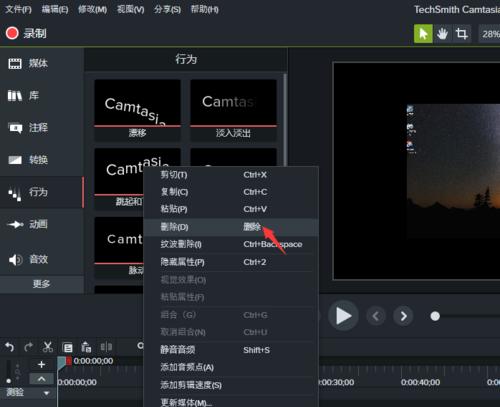Image resolution: width=500 pixels, height=407 pixels.
Task: Start recording with the red 录制 button
Action: pyautogui.click(x=26, y=33)
